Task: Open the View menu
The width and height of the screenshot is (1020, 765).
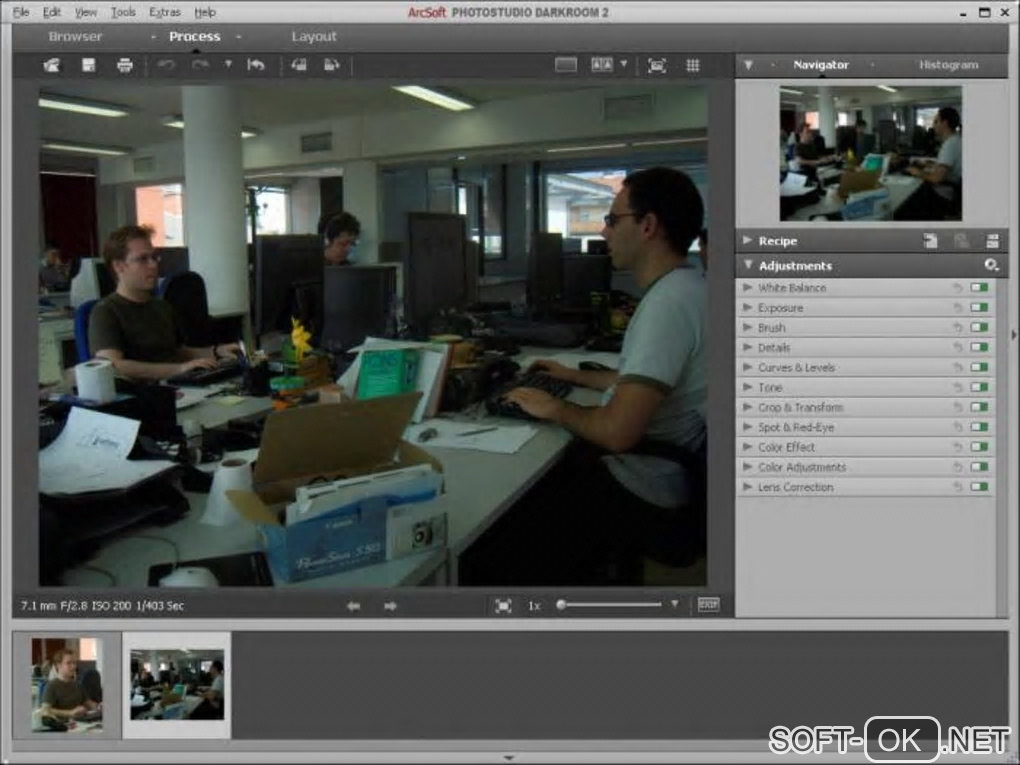Action: [85, 12]
